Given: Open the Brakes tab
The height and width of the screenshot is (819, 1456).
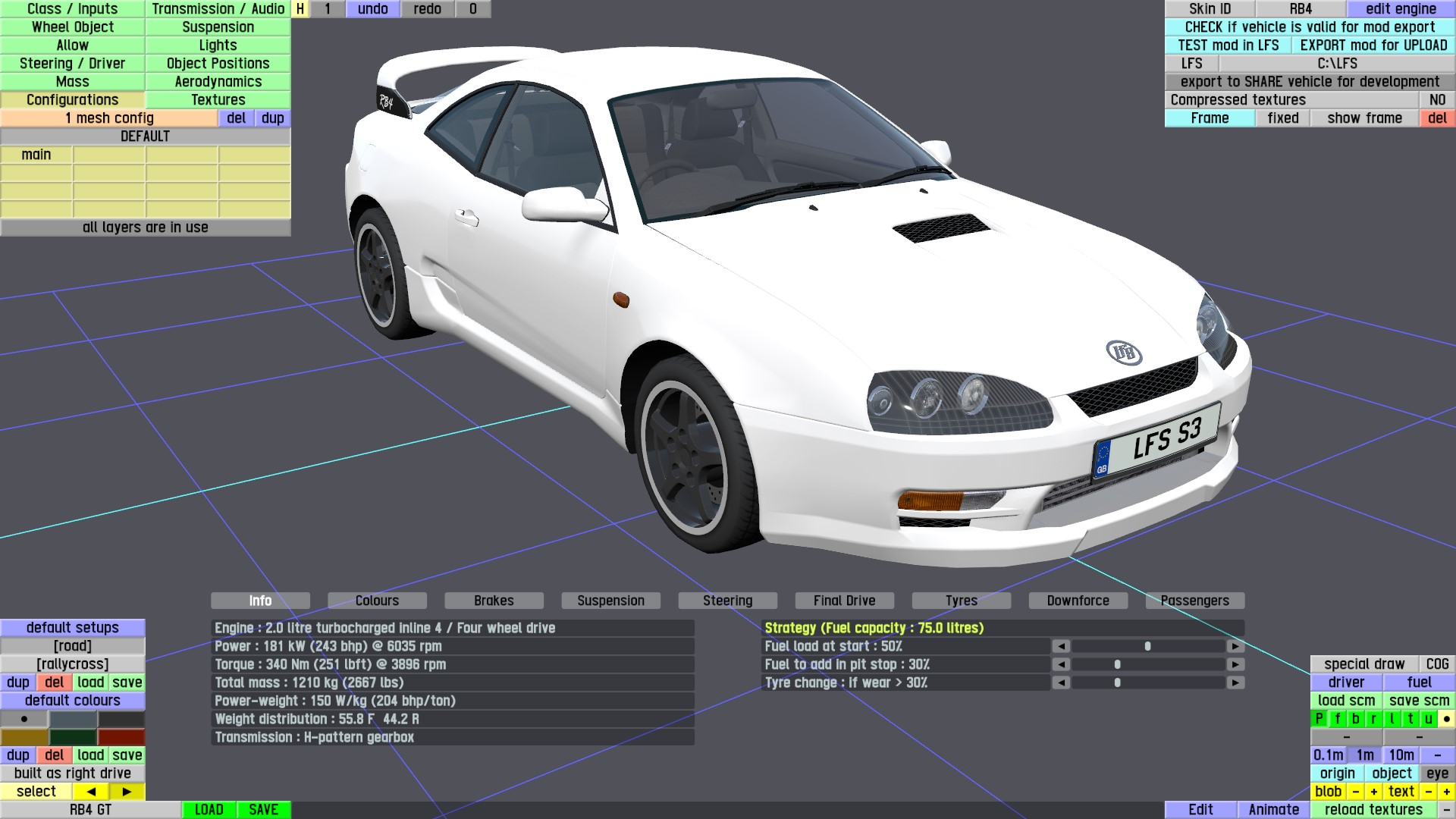Looking at the screenshot, I should (494, 601).
